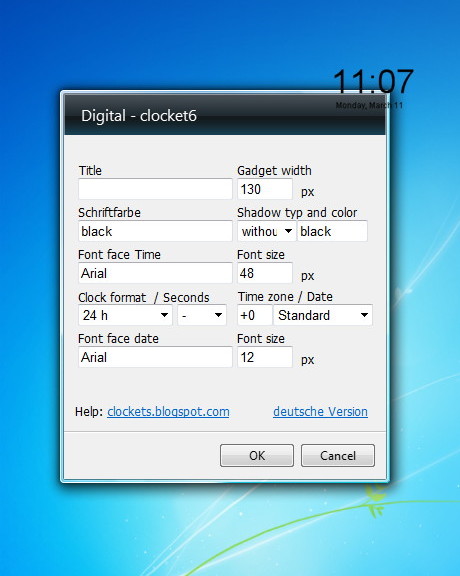Dismiss the dialog with Cancel
460x576 pixels.
point(338,456)
